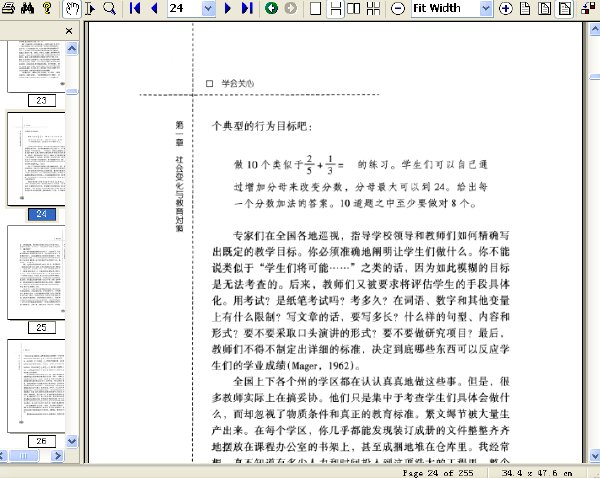Click thumbnail panel scroll right arrow
Screen dimensions: 600x478
point(57,456)
